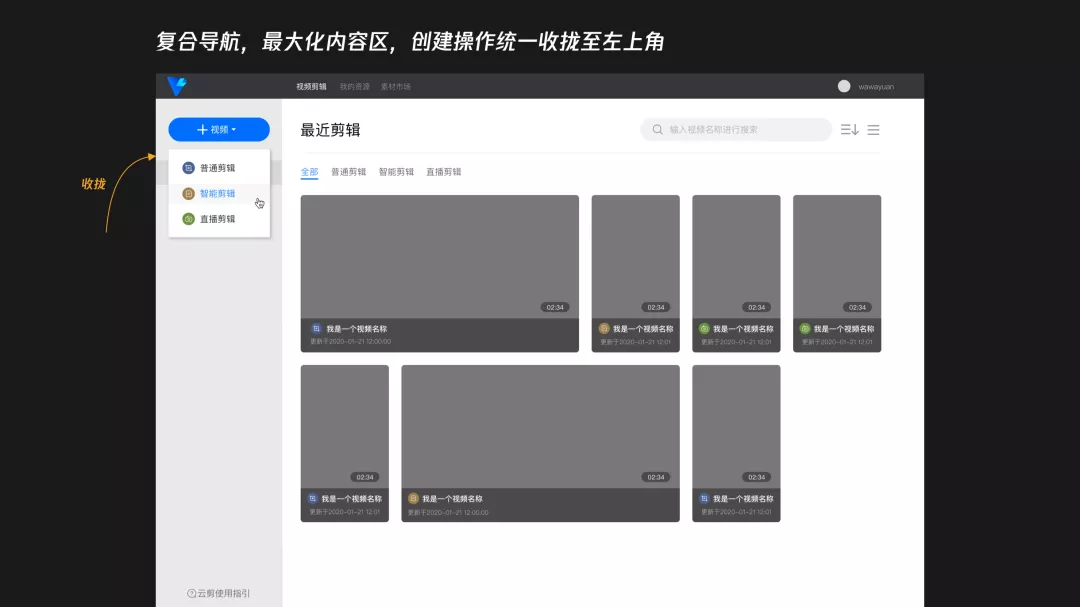Image resolution: width=1080 pixels, height=607 pixels.
Task: Click the blue + 视频 create button
Action: pos(219,130)
